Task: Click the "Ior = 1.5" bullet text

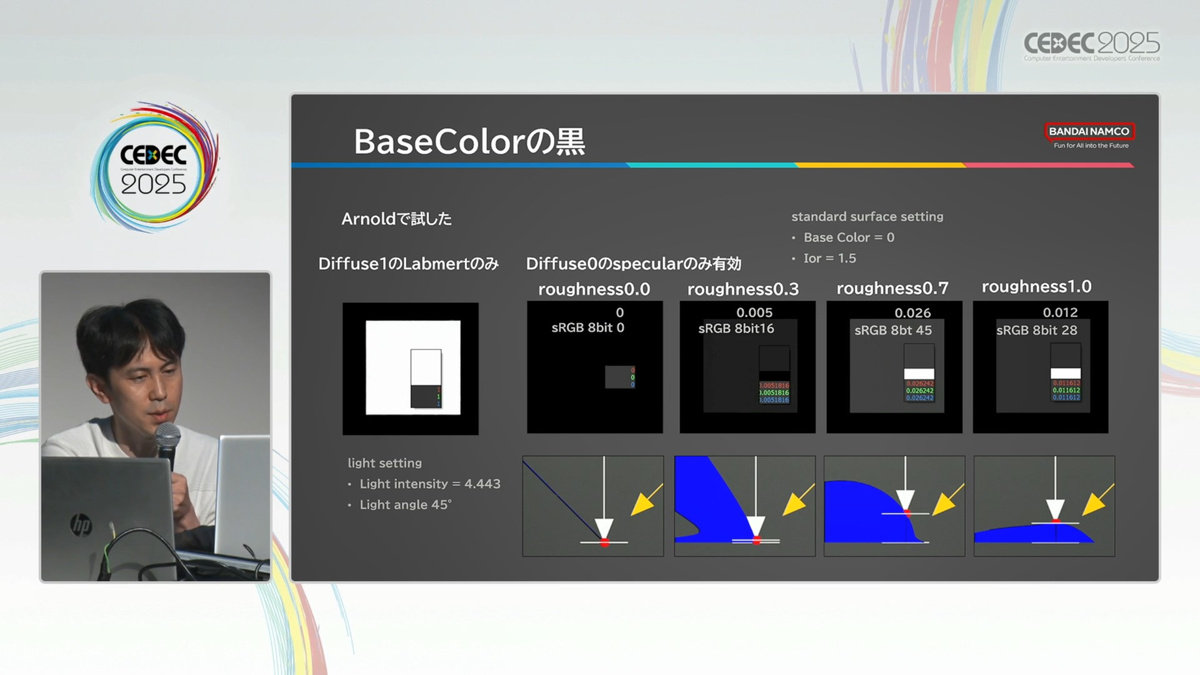Action: pos(829,259)
